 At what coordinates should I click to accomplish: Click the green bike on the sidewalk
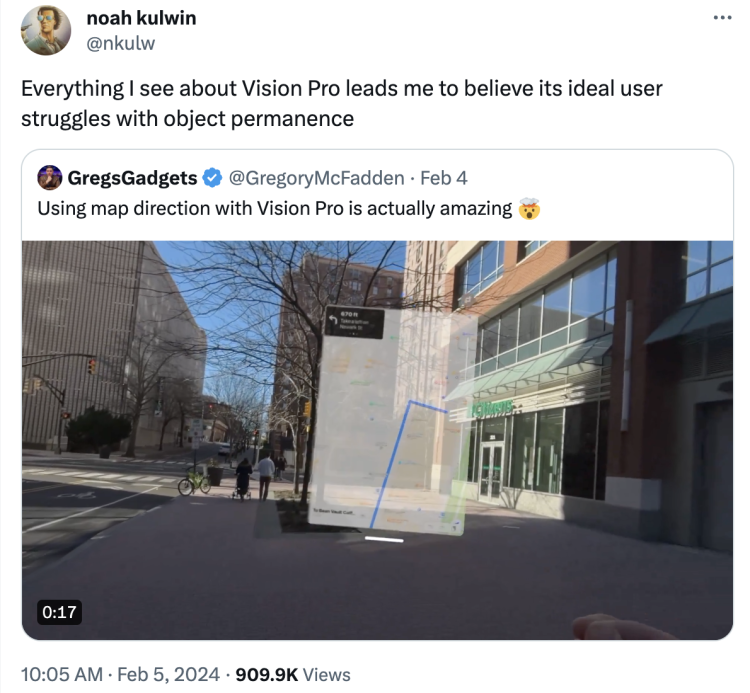[194, 483]
